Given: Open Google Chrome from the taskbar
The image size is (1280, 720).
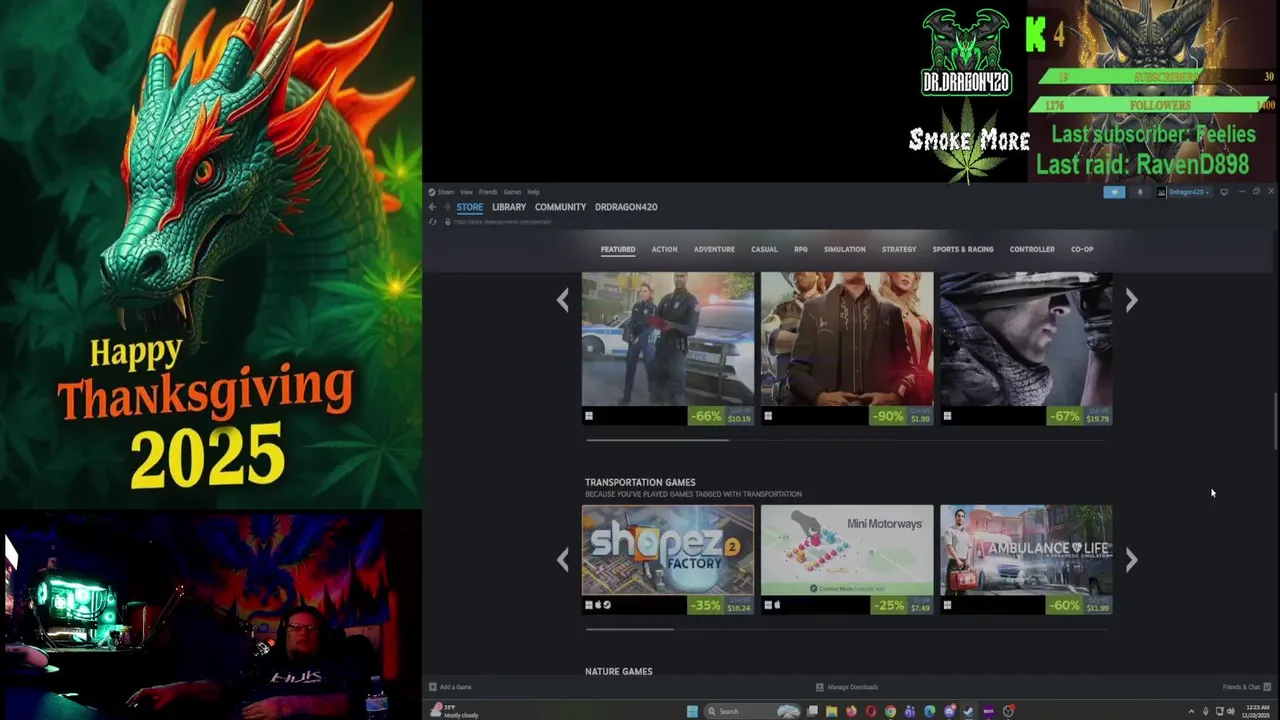Looking at the screenshot, I should tap(890, 711).
